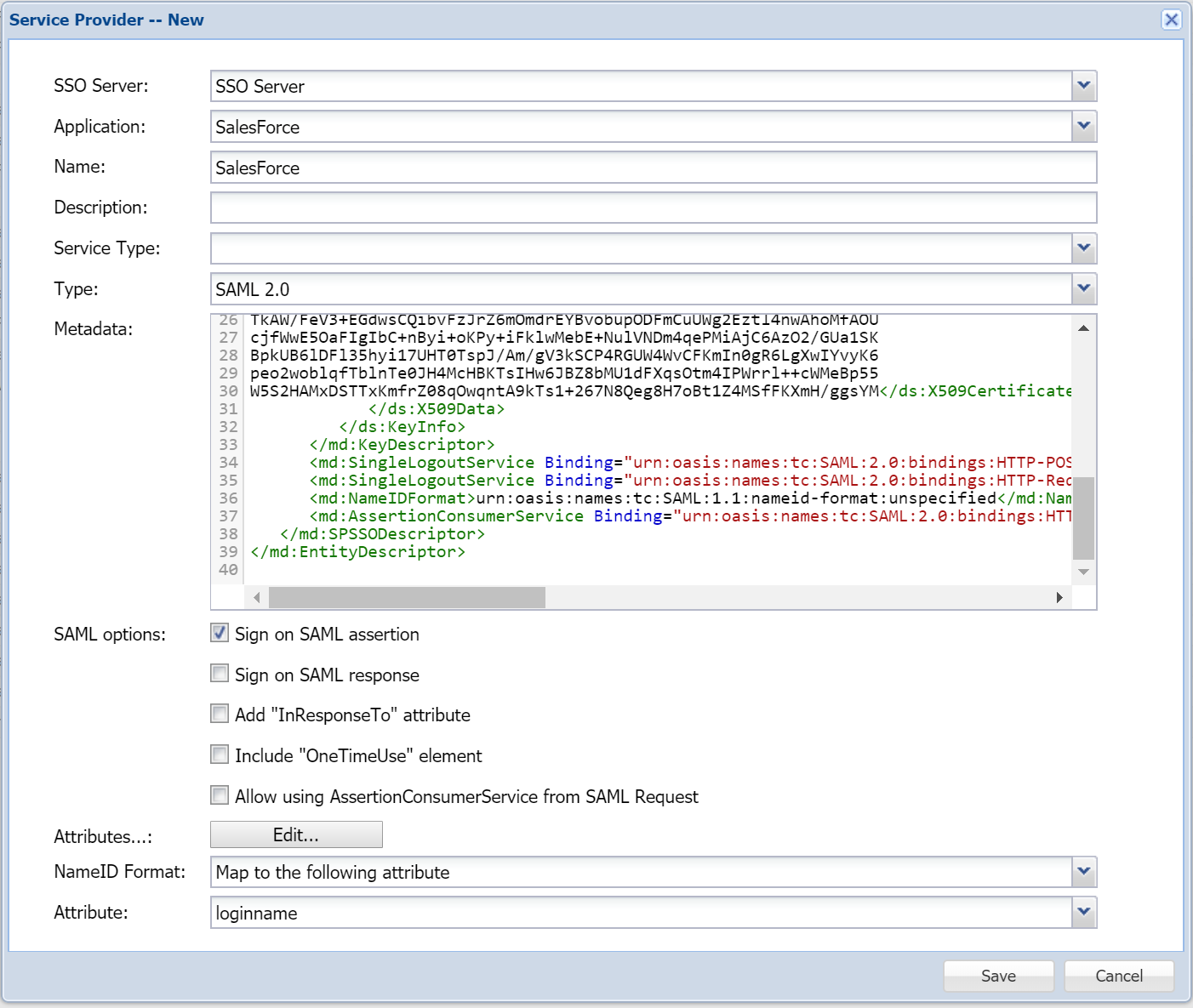Image resolution: width=1193 pixels, height=1008 pixels.
Task: Uncheck Sign on SAML assertion
Action: click(220, 633)
